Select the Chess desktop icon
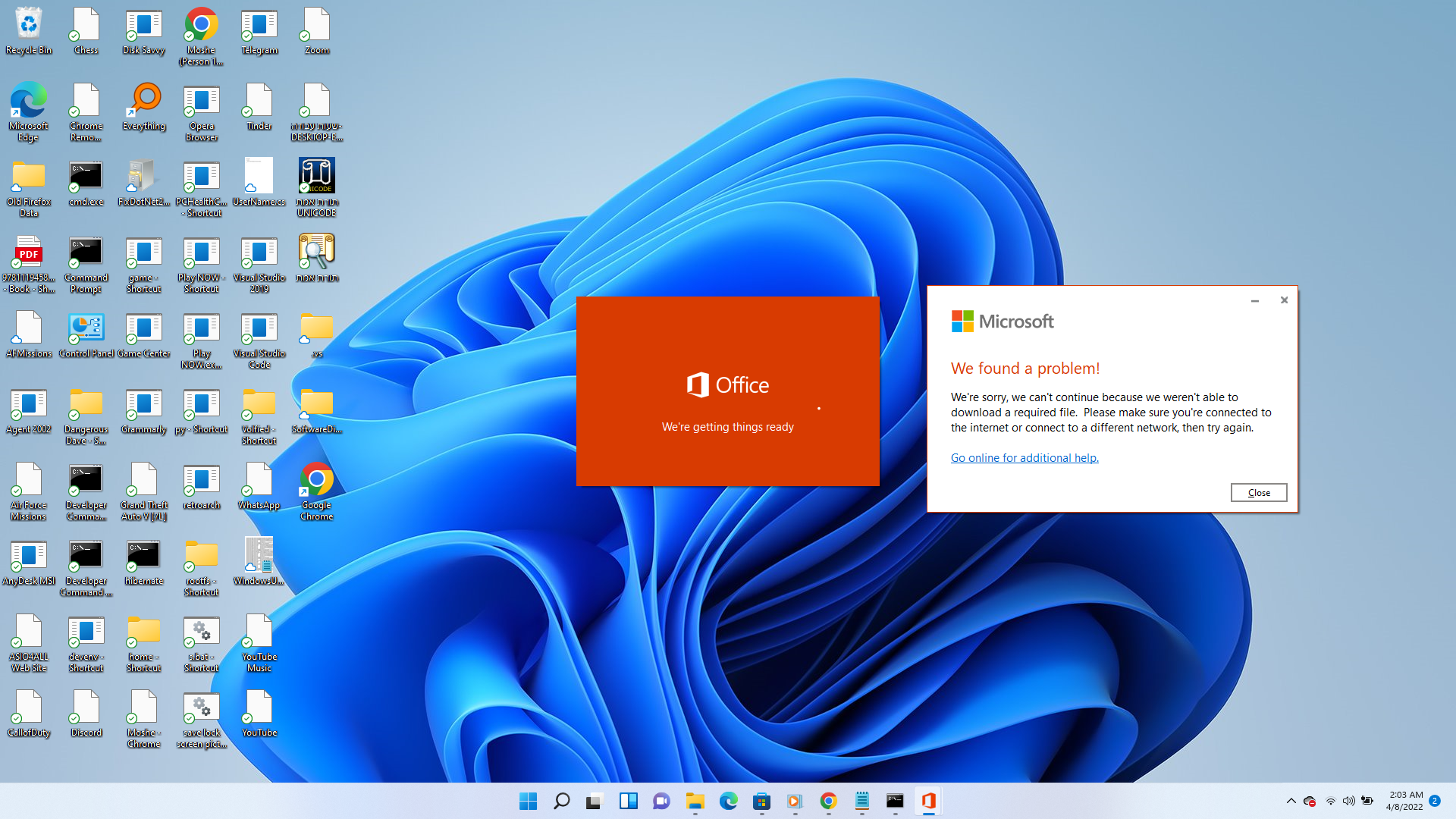The height and width of the screenshot is (819, 1456). pyautogui.click(x=86, y=31)
